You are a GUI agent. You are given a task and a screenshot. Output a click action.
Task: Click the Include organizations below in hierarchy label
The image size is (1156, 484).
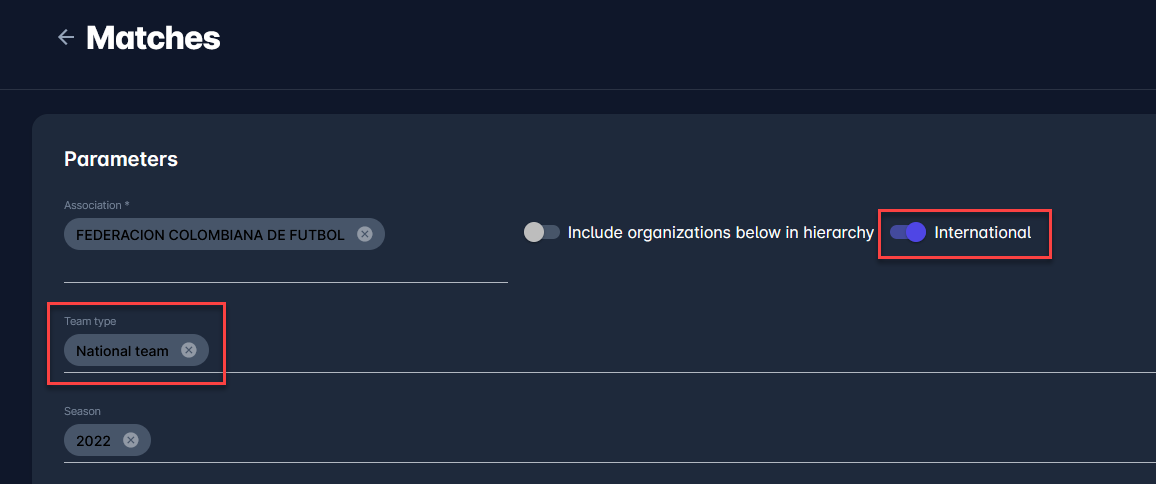point(720,232)
